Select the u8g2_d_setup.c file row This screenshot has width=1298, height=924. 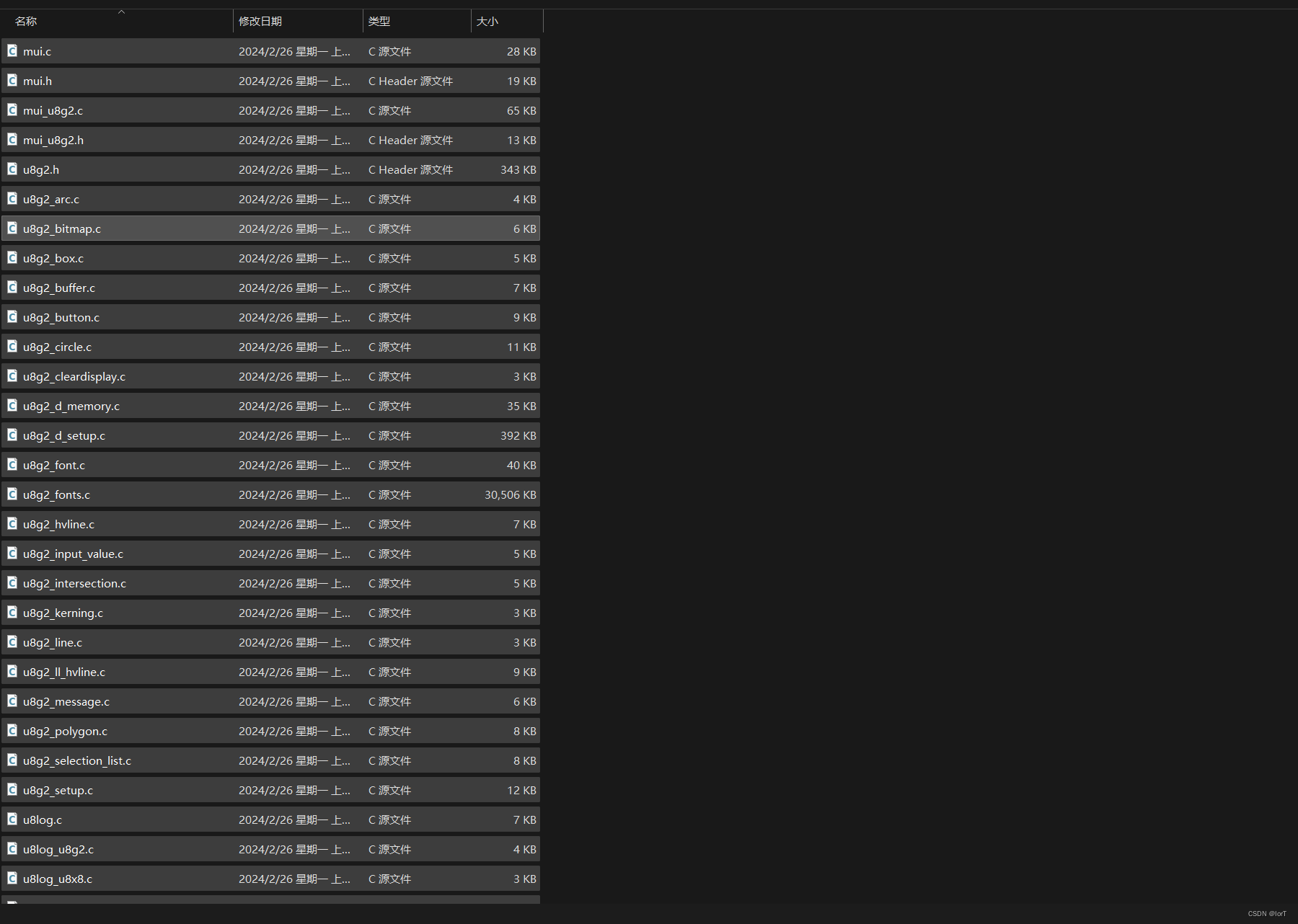click(216, 435)
